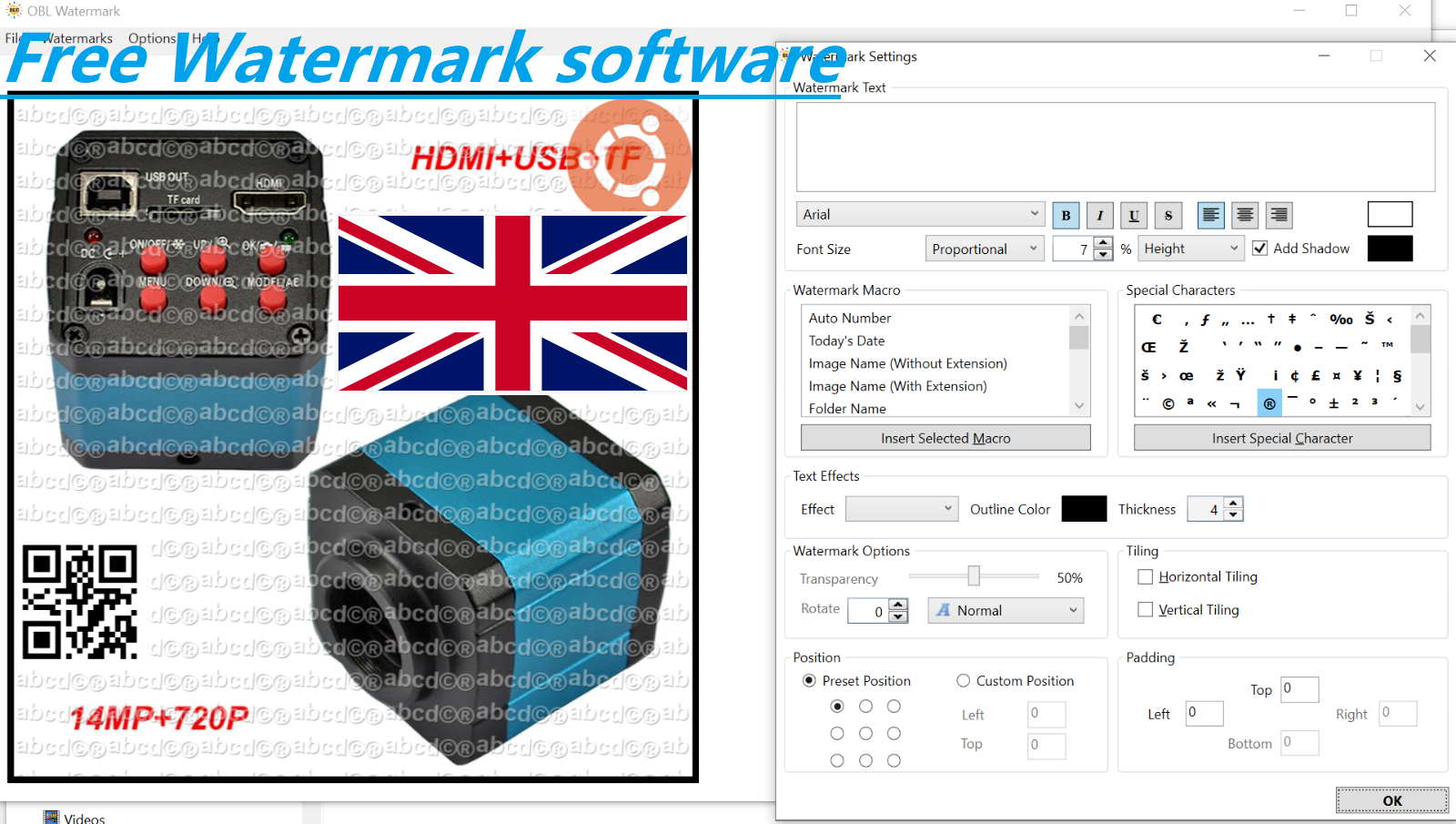The width and height of the screenshot is (1456, 824).
Task: Toggle bold formatting button
Action: pyautogui.click(x=1066, y=216)
